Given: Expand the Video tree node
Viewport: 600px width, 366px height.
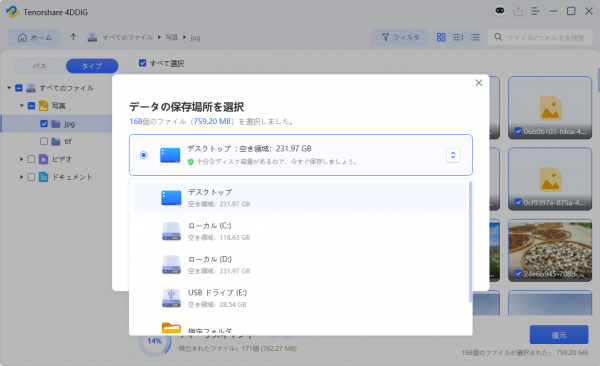Looking at the screenshot, I should coord(21,159).
